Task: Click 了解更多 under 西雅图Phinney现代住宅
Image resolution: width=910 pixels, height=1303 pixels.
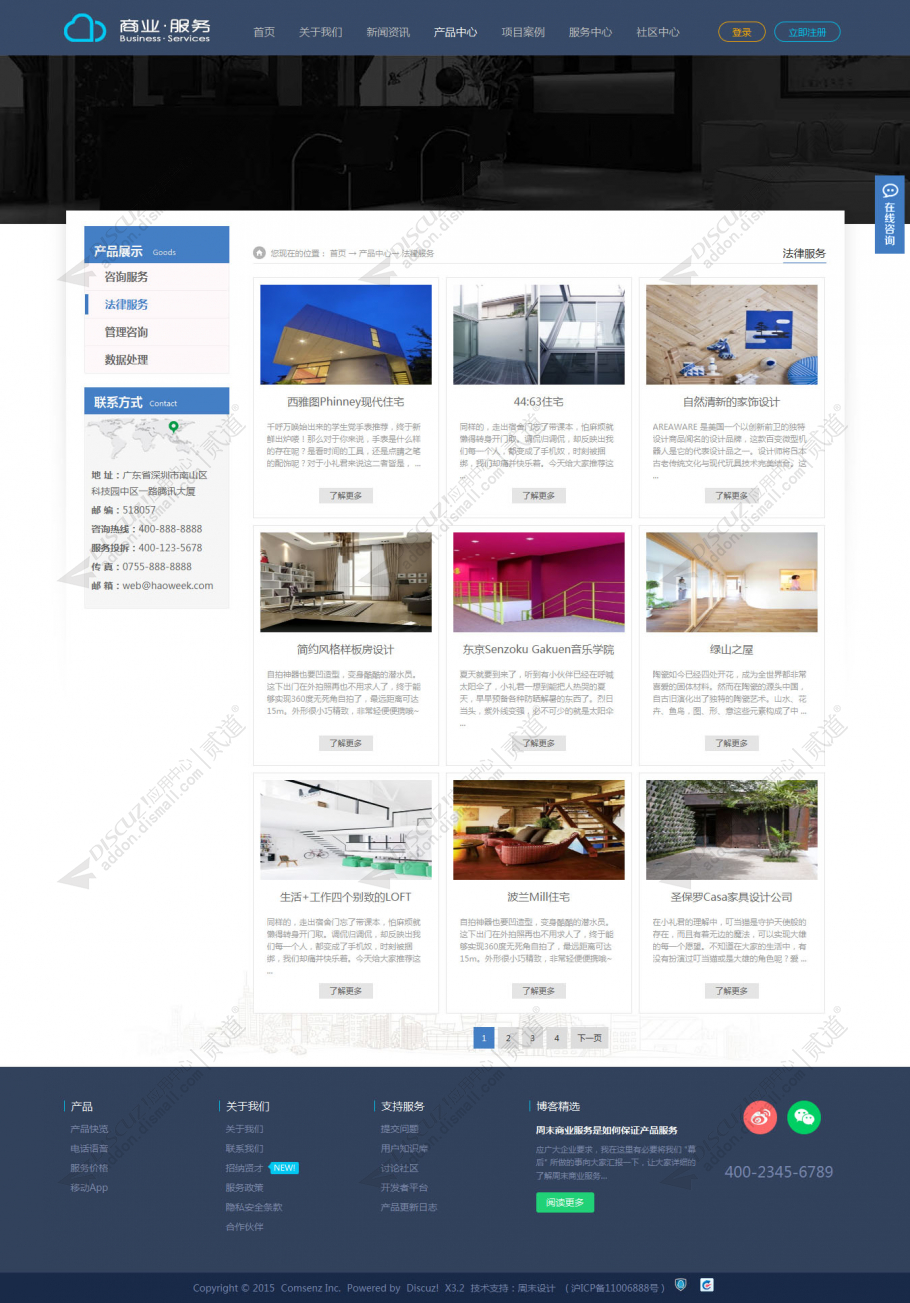Action: click(346, 495)
